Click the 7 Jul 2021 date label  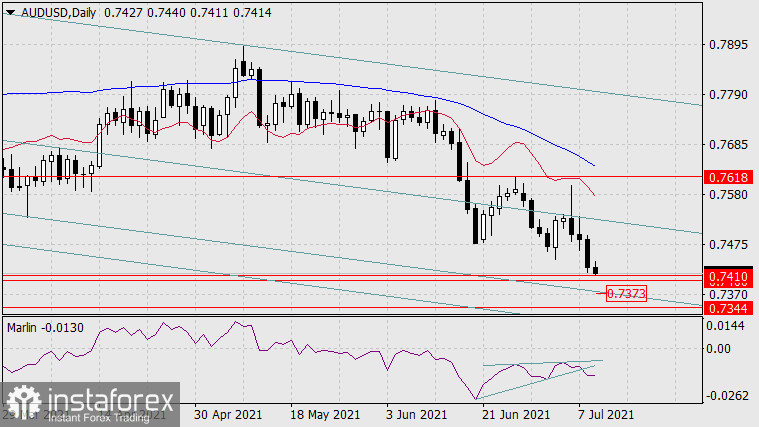point(603,414)
